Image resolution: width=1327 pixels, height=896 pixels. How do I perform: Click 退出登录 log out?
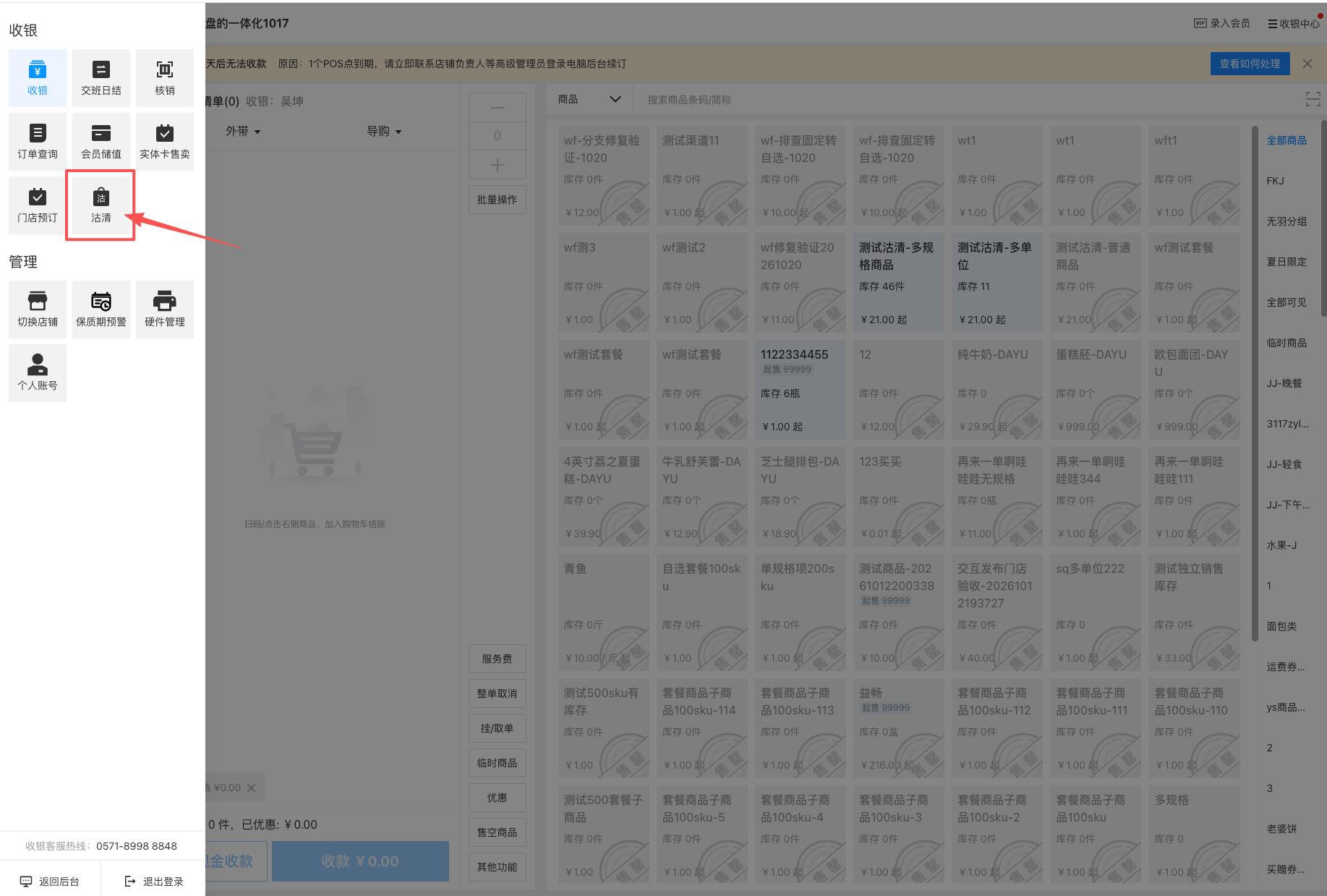154,881
